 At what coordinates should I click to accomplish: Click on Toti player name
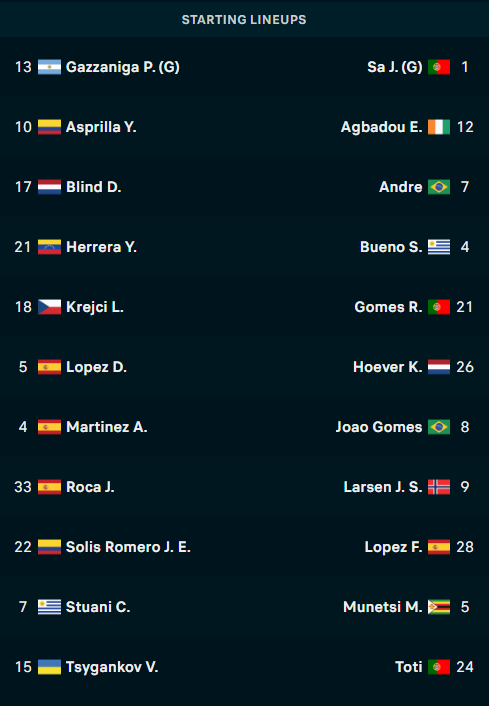408,667
